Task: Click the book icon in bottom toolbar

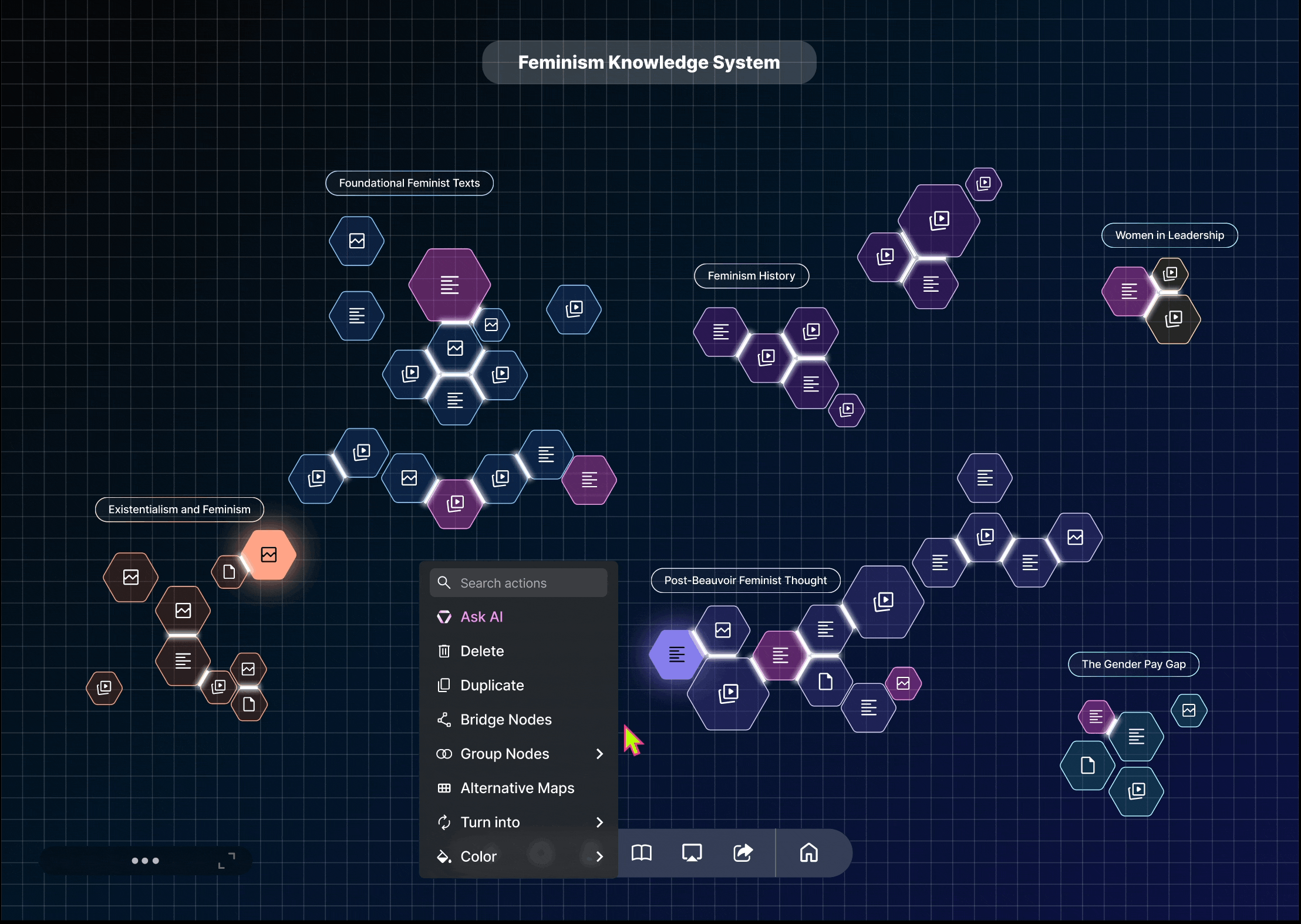Action: click(641, 852)
